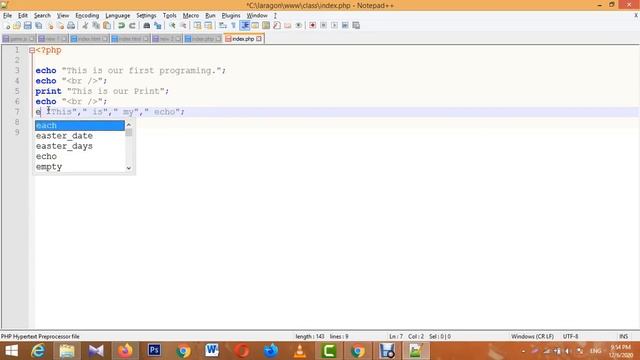Open the Settings menu
Viewport: 640px width, 360px height.
[x=146, y=16]
